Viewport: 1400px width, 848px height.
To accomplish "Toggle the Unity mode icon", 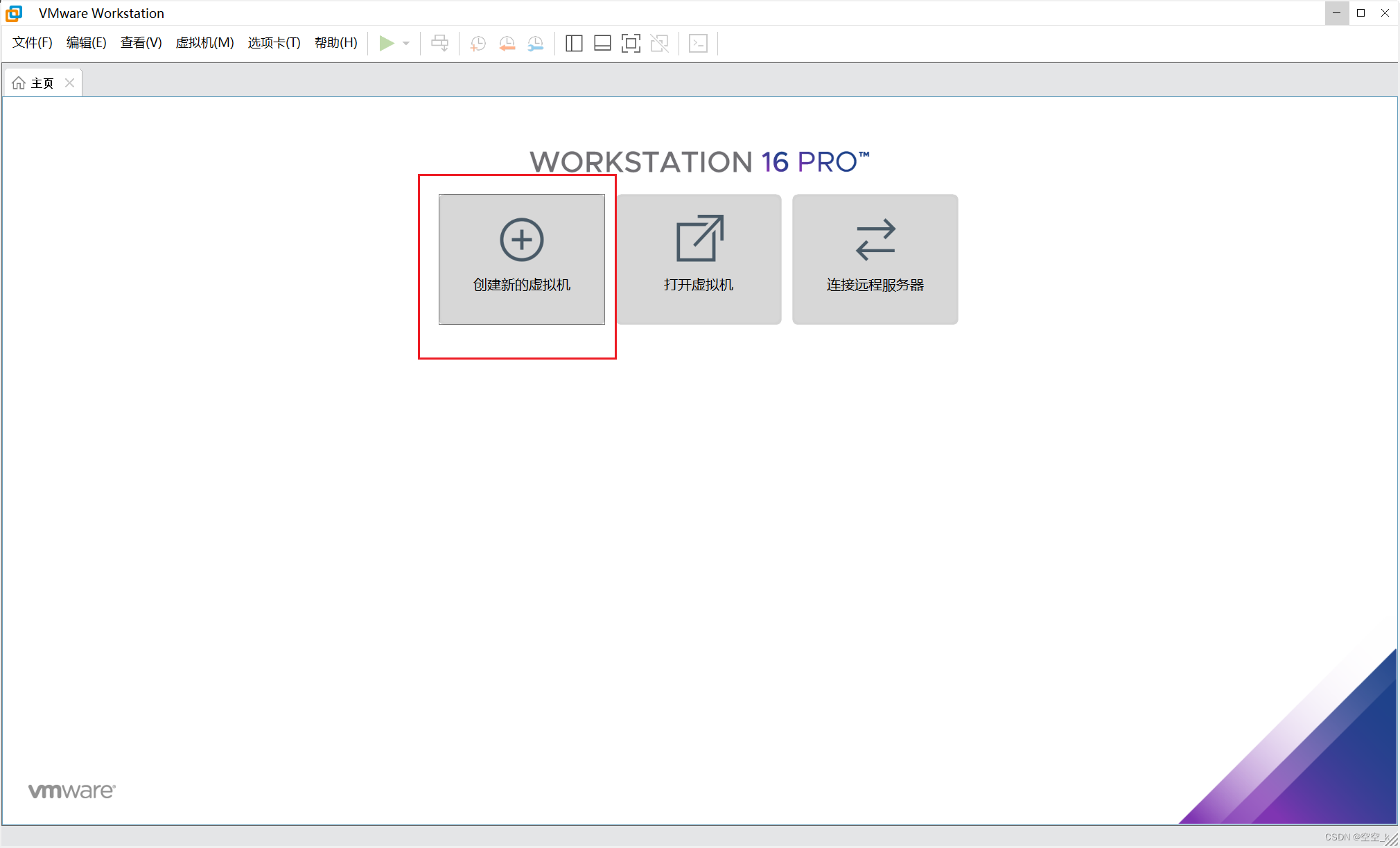I will pyautogui.click(x=660, y=43).
